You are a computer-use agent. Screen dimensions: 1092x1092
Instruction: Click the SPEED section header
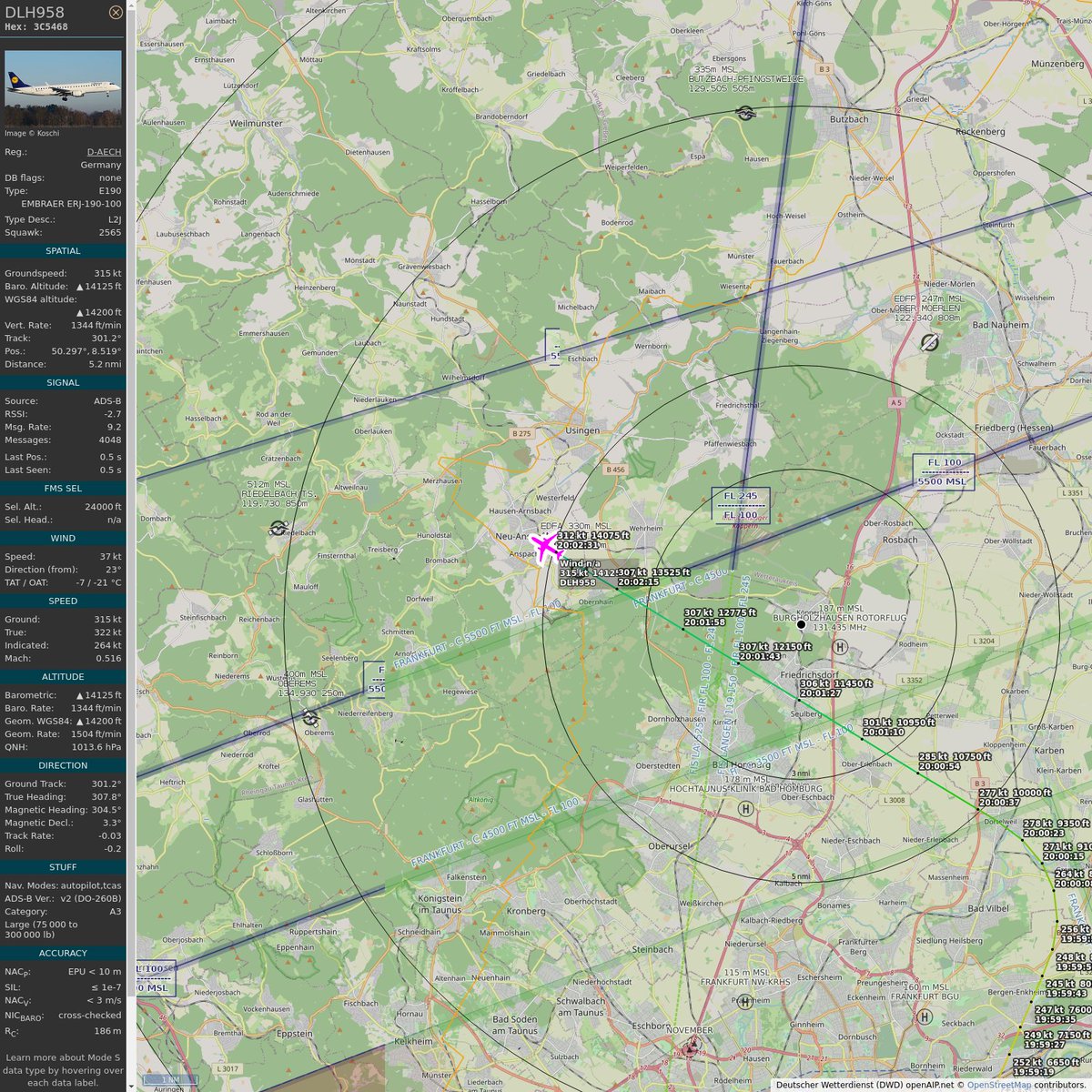coord(63,602)
